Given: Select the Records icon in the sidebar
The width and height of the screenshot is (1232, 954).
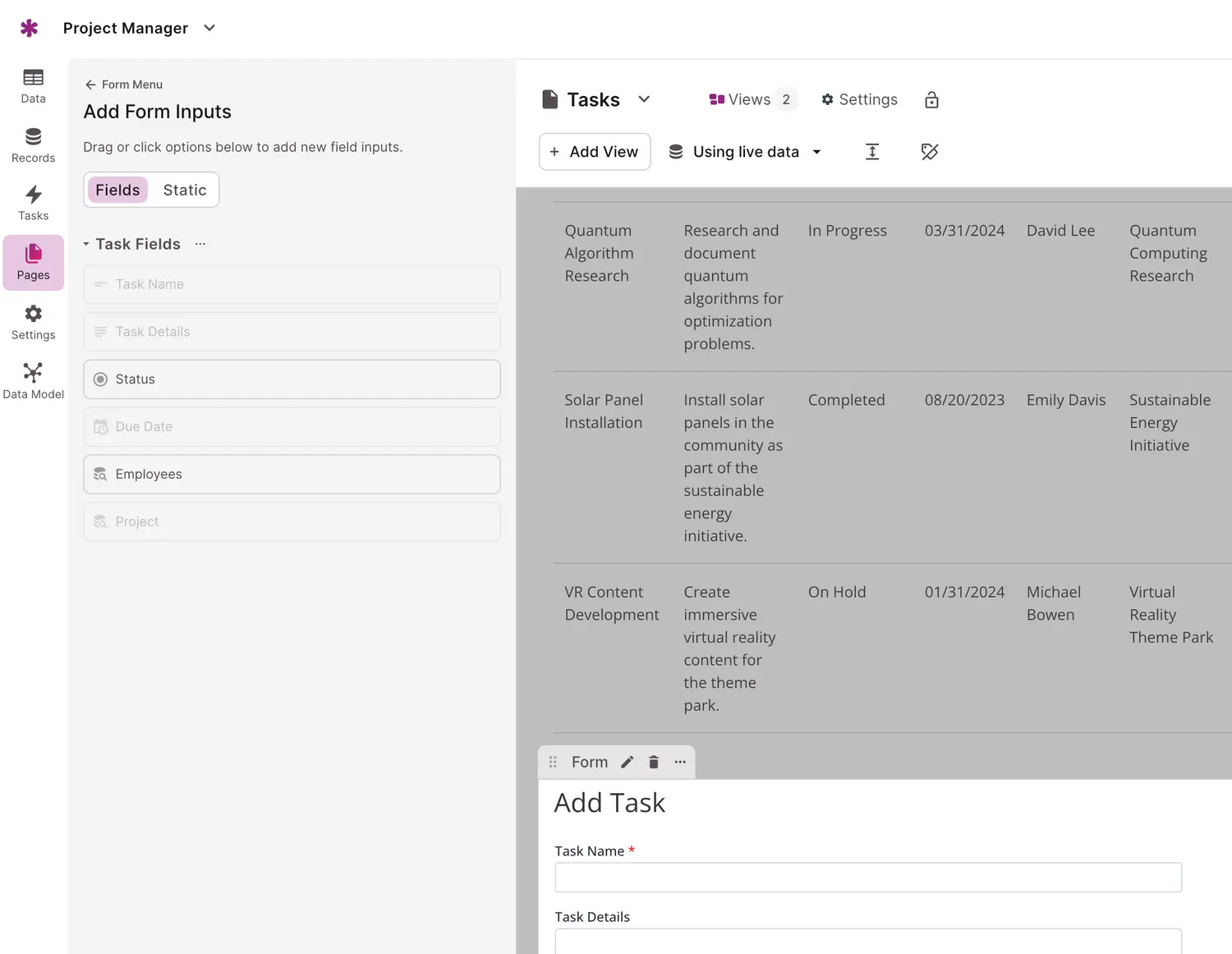Looking at the screenshot, I should [x=33, y=144].
